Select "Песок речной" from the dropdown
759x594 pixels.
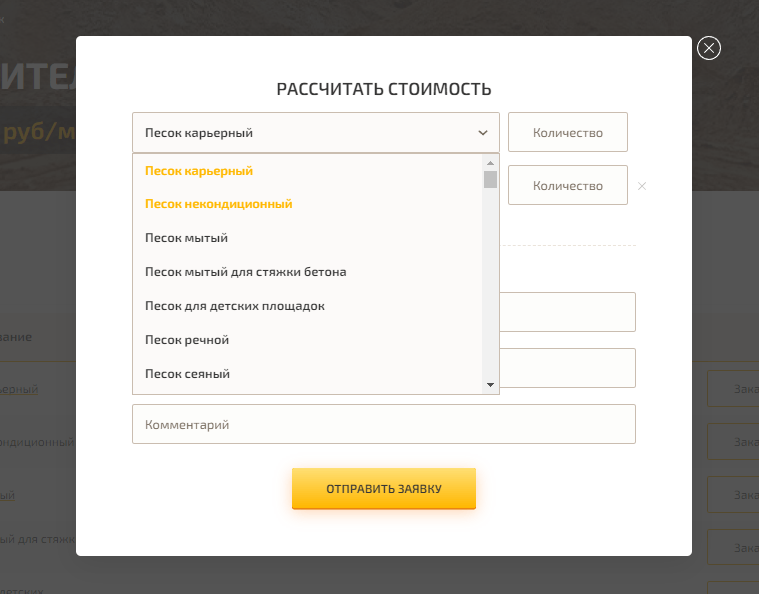tap(187, 340)
